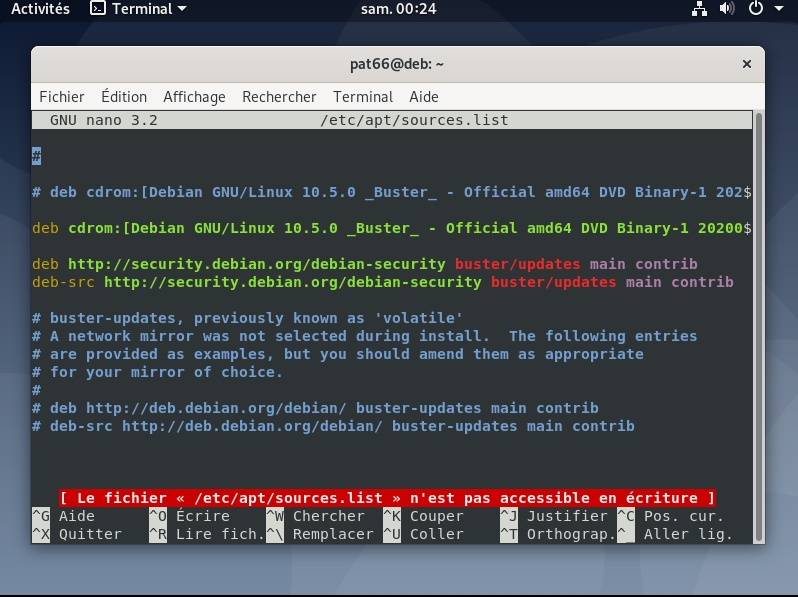This screenshot has width=798, height=597.
Task: Open the Terminal application menu dropdown
Action: click(x=138, y=9)
